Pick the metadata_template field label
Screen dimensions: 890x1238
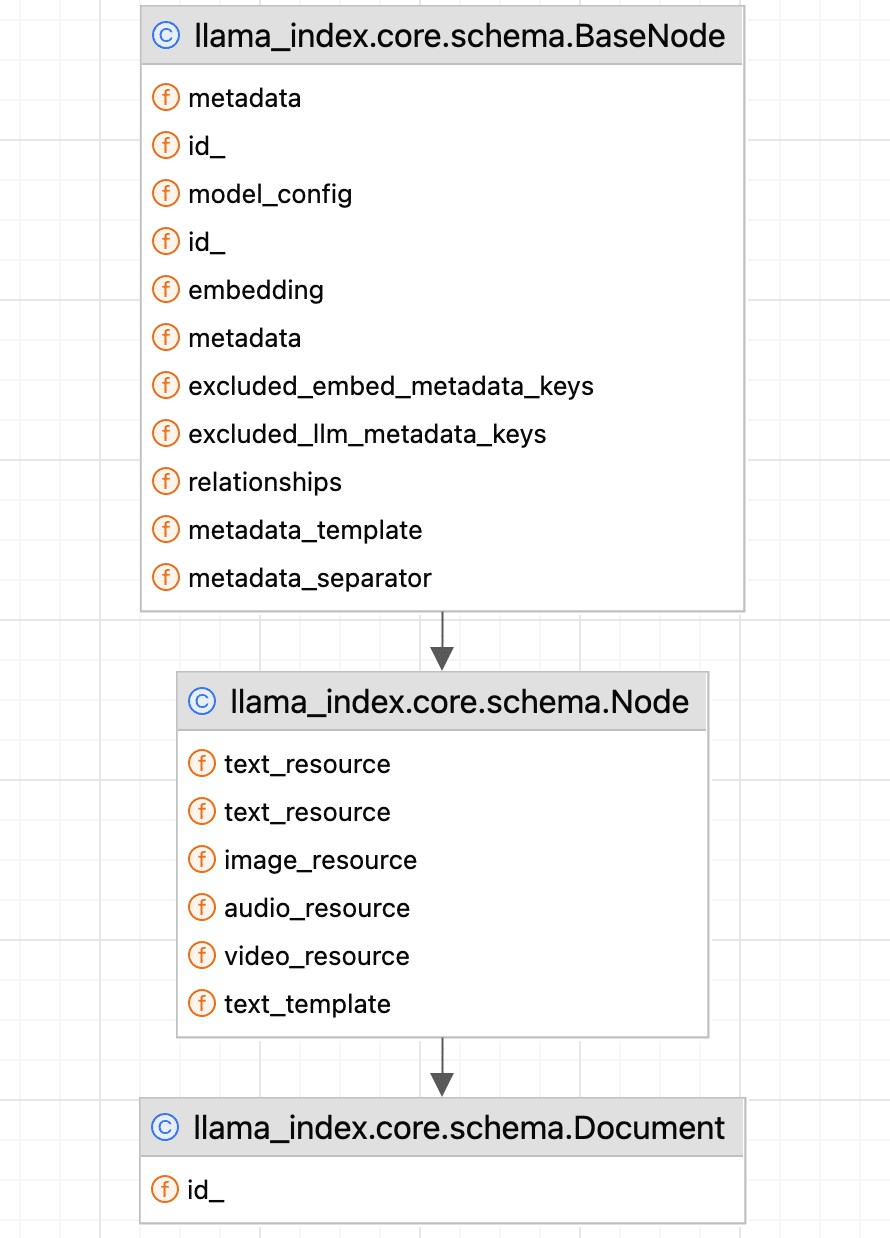305,530
